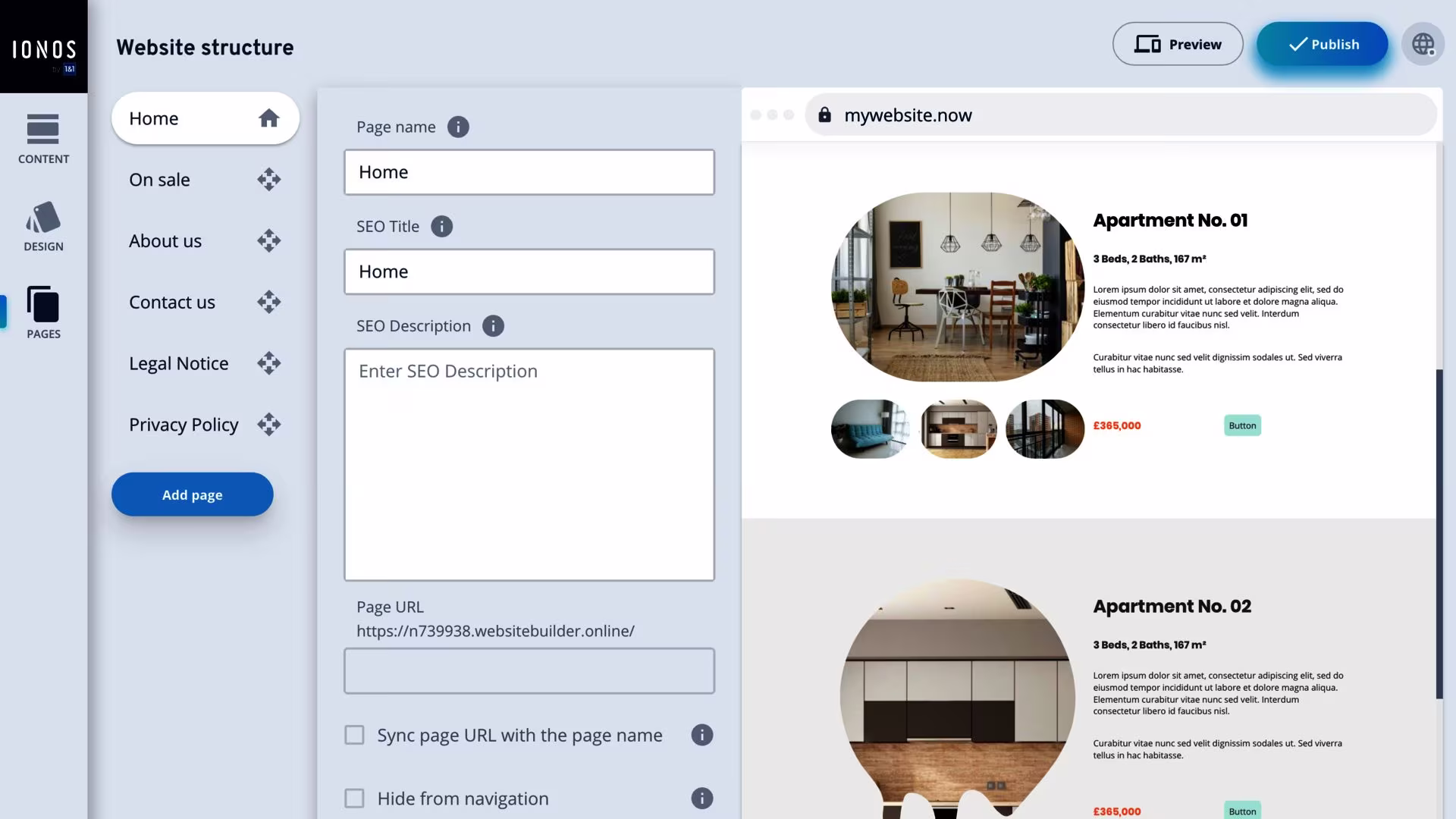Open the Pages sidebar section
The image size is (1456, 819).
pos(43,313)
